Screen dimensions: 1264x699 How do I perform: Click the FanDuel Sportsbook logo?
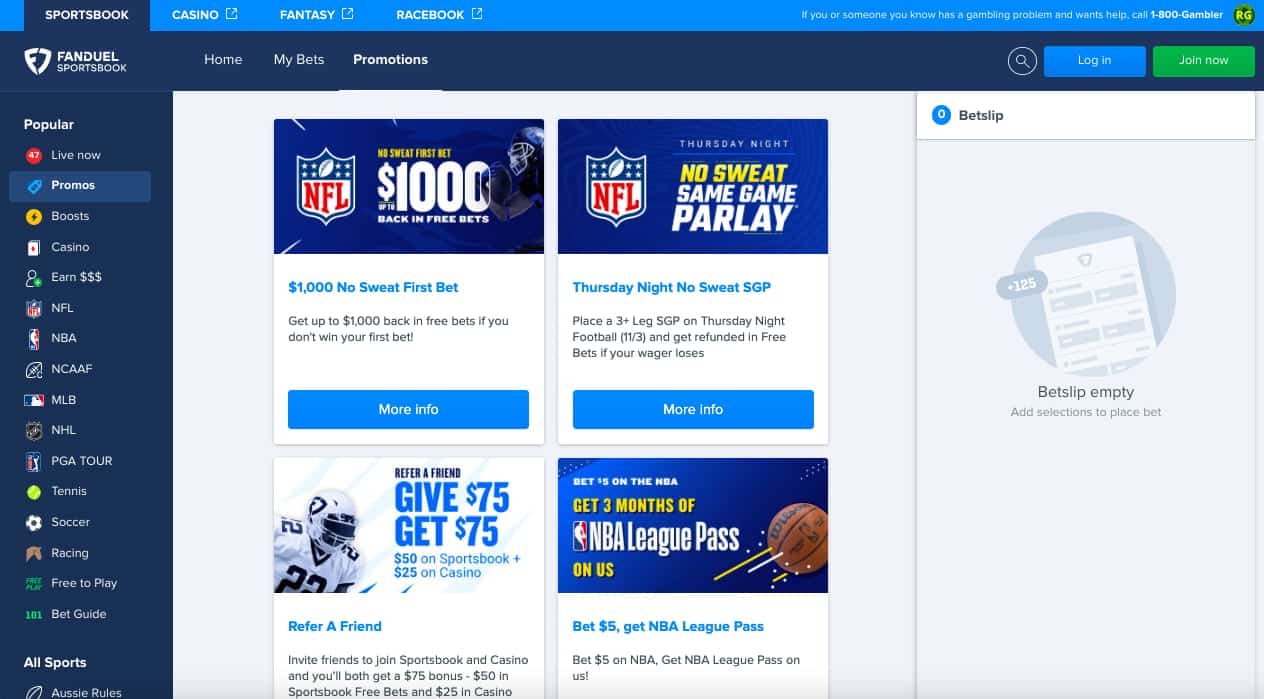(76, 61)
